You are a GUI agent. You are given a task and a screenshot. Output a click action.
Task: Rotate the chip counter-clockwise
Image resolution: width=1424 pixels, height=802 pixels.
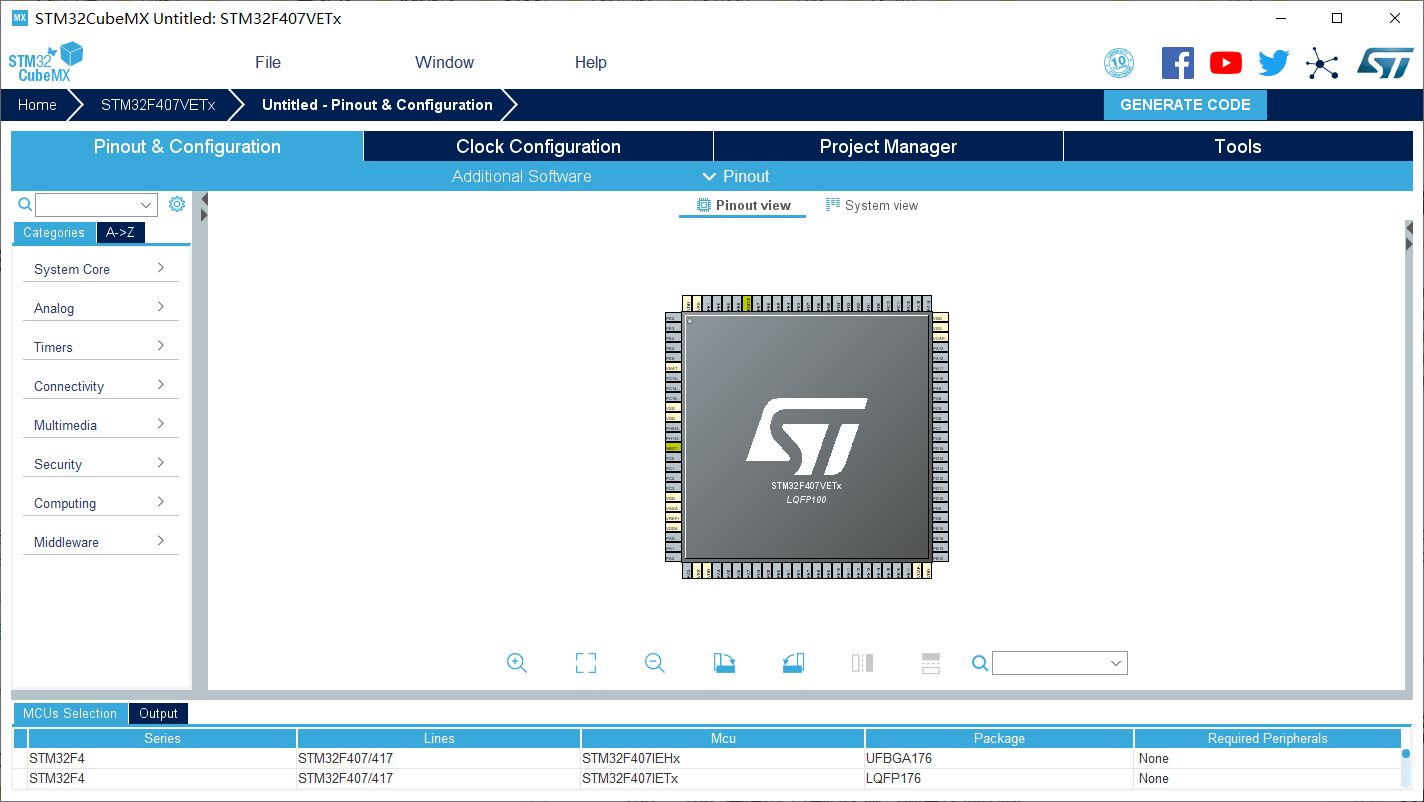tap(793, 663)
